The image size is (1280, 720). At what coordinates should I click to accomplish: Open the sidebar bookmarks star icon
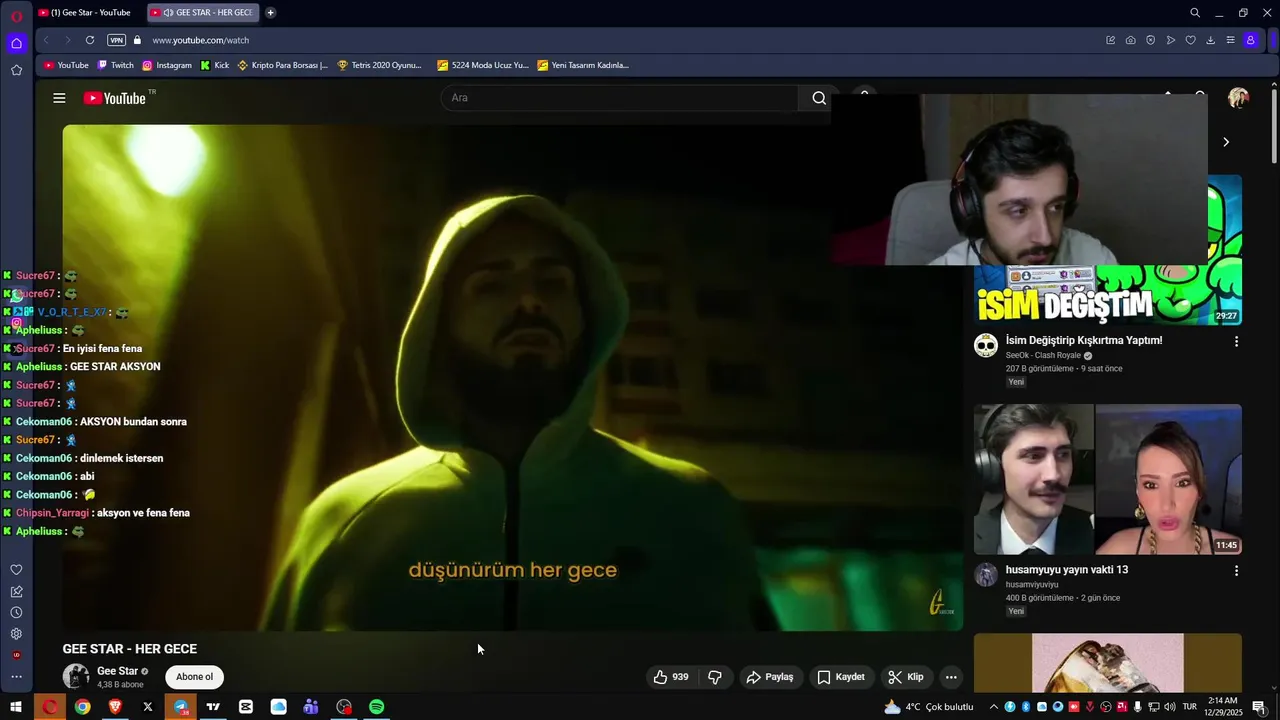[16, 70]
